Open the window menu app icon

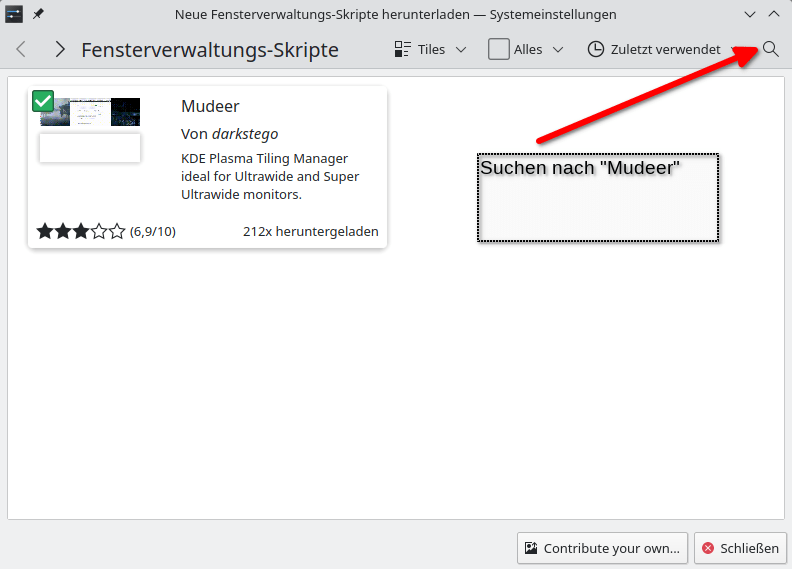[x=14, y=14]
